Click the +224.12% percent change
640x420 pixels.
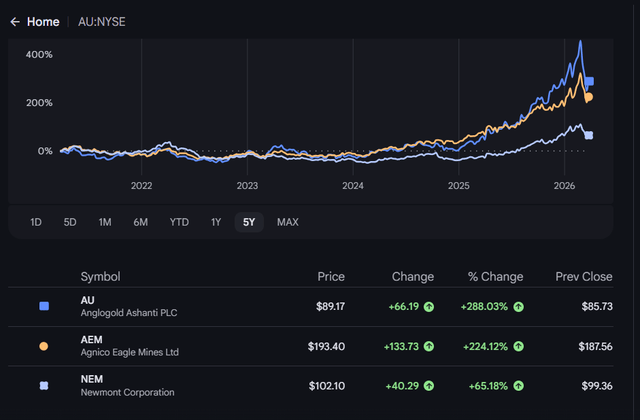point(485,347)
